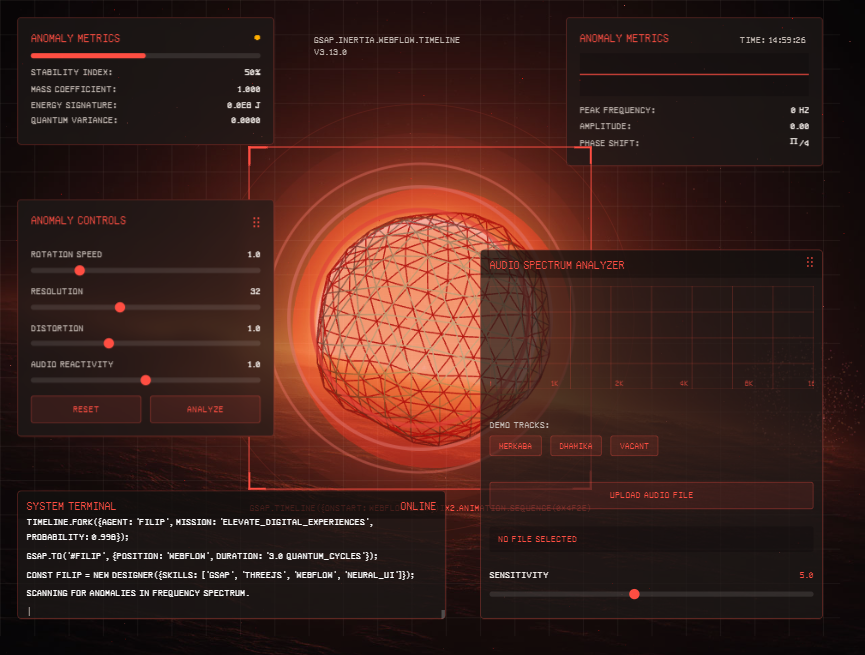865x655 pixels.
Task: Click the No File Selected field
Action: point(652,539)
